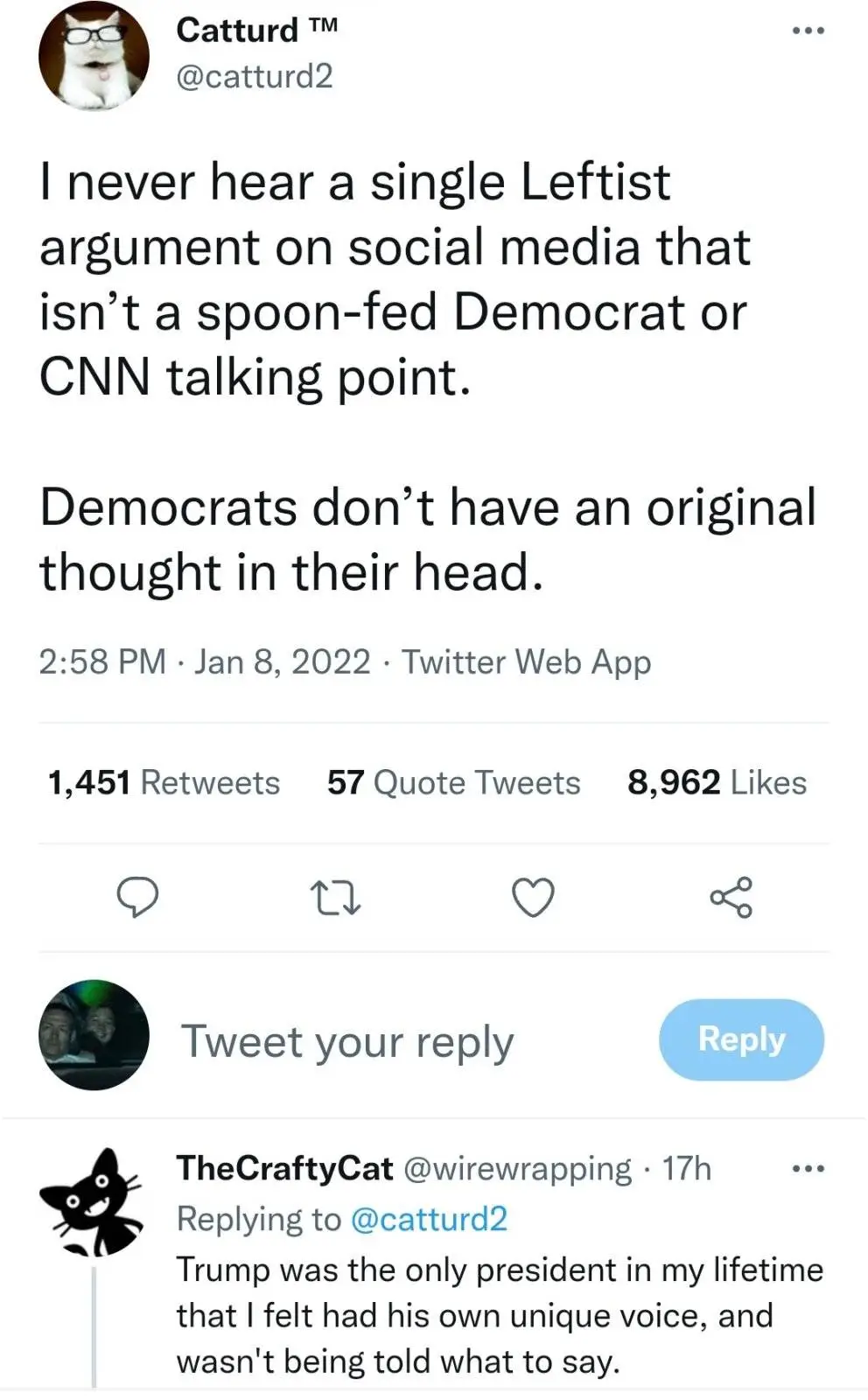Click the retweet arrows icon
The height and width of the screenshot is (1400, 868).
click(x=336, y=899)
